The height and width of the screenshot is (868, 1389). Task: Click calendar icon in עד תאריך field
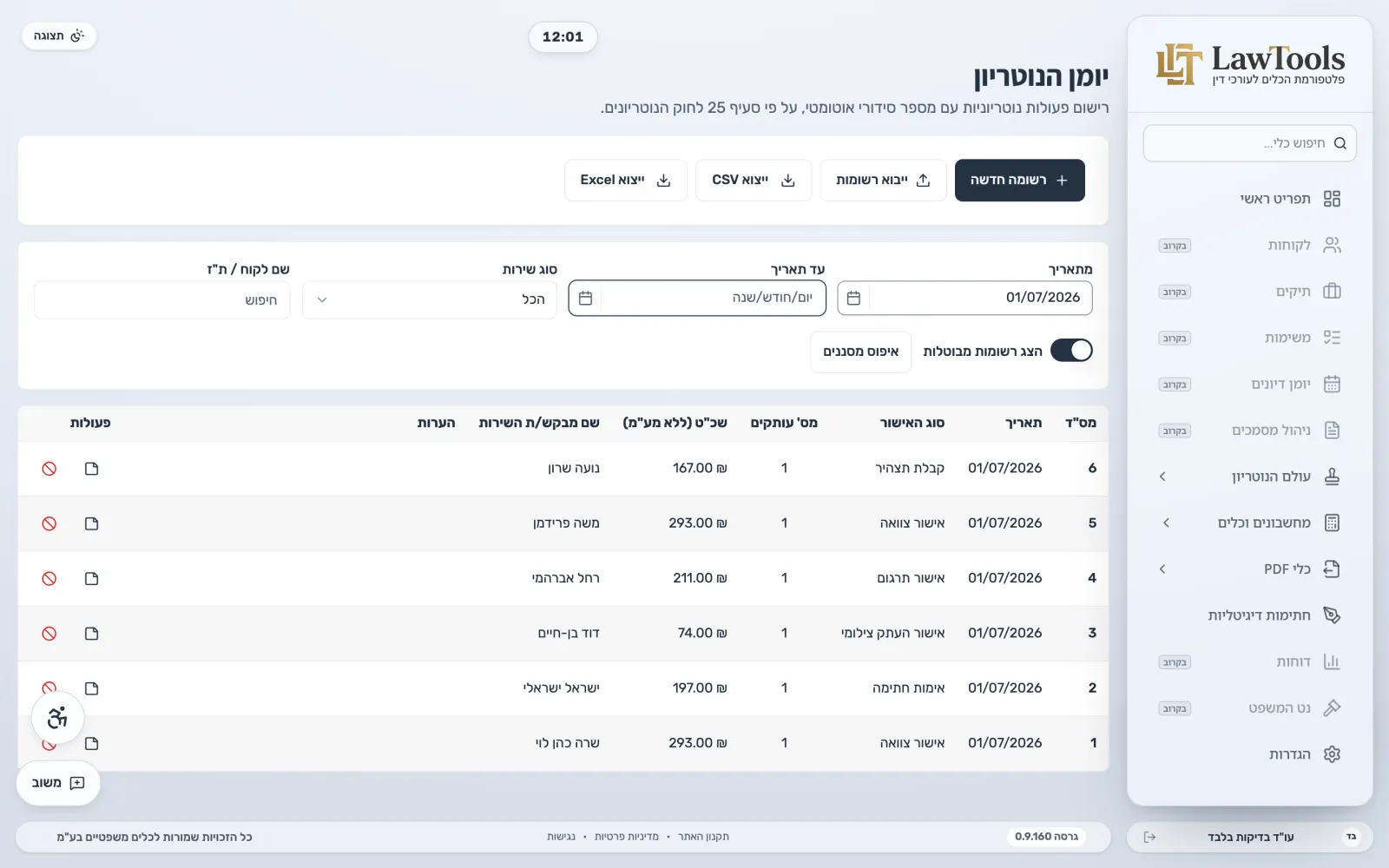(x=585, y=298)
